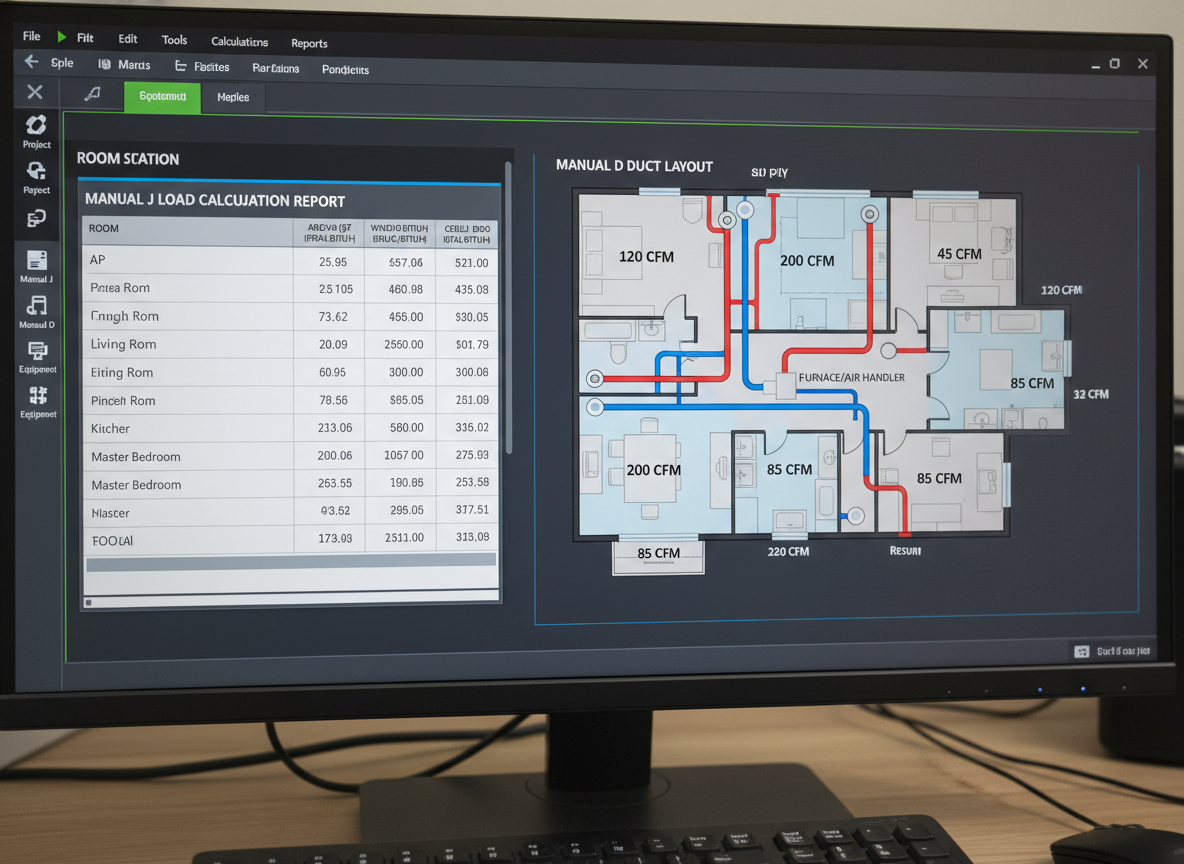Switch to the green Spotemut tab

[x=162, y=97]
